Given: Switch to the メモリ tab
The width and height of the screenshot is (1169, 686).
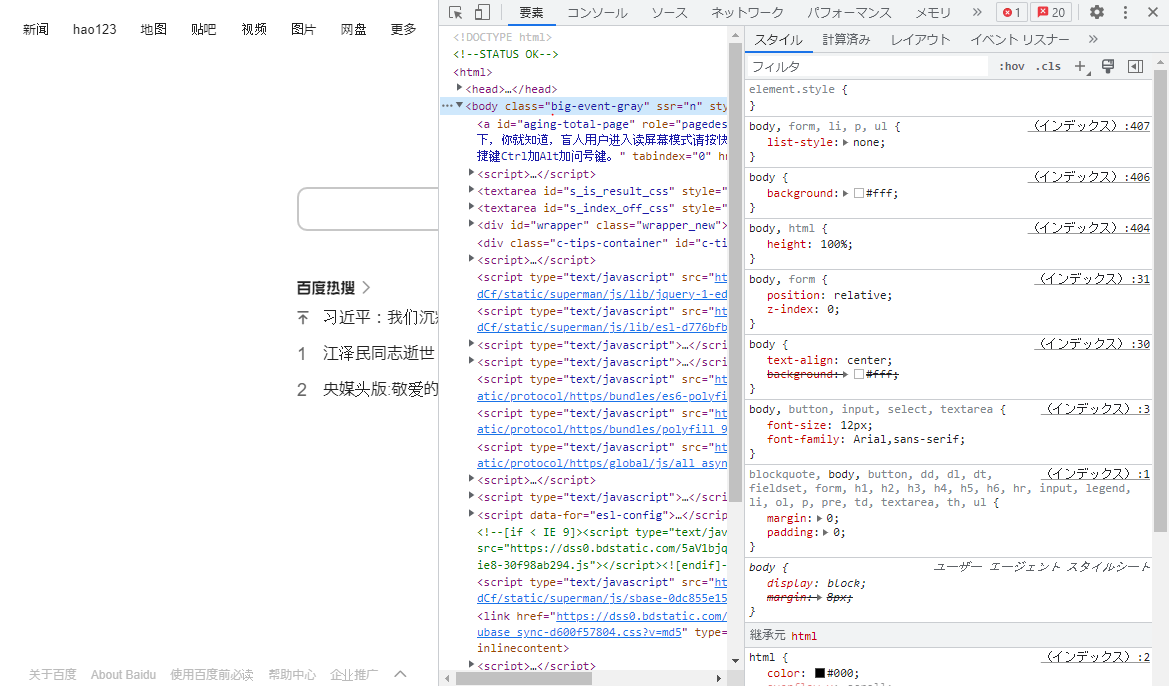Looking at the screenshot, I should [x=933, y=13].
